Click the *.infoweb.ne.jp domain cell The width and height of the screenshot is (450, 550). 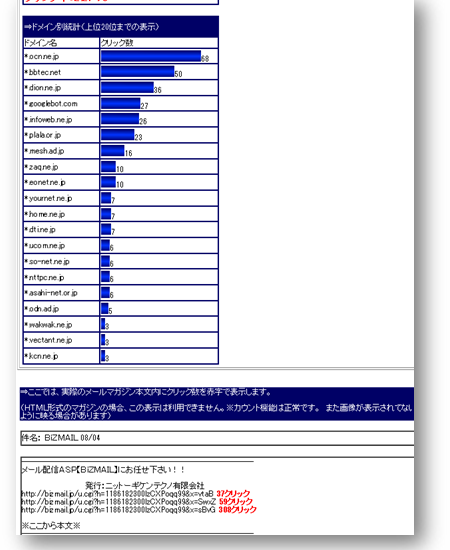coord(61,120)
